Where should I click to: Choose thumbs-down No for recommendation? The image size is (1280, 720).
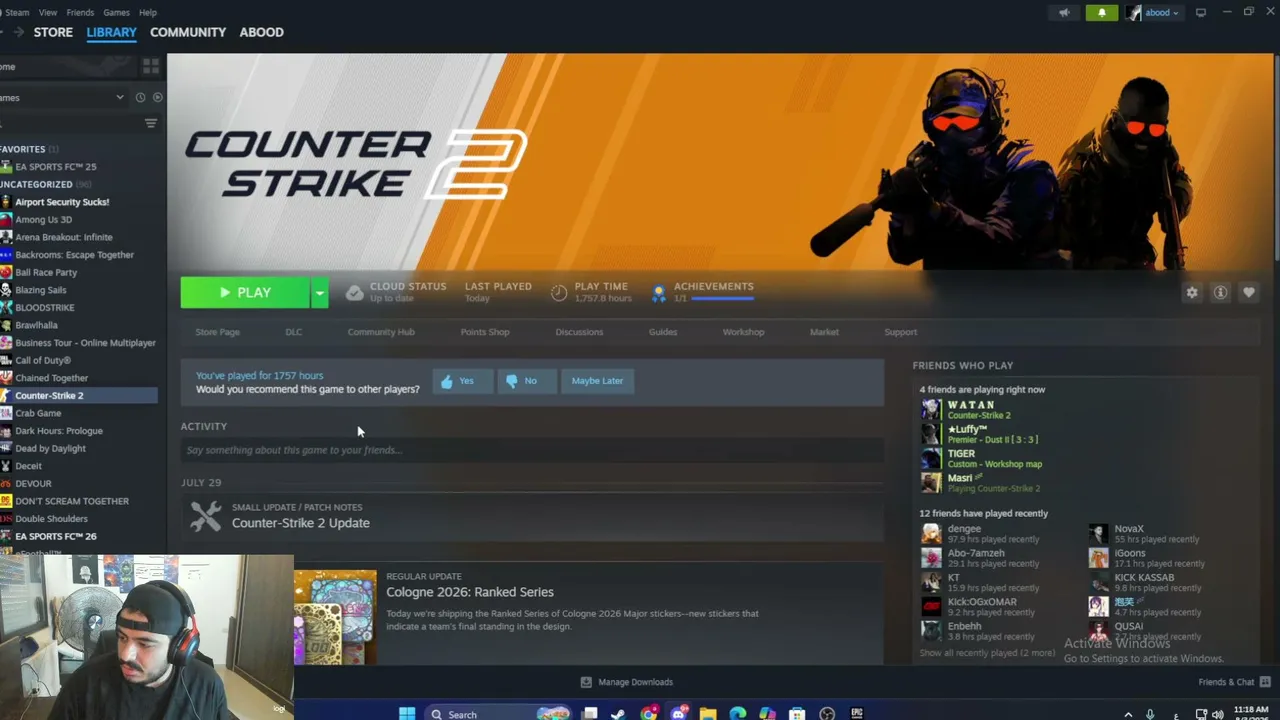526,381
